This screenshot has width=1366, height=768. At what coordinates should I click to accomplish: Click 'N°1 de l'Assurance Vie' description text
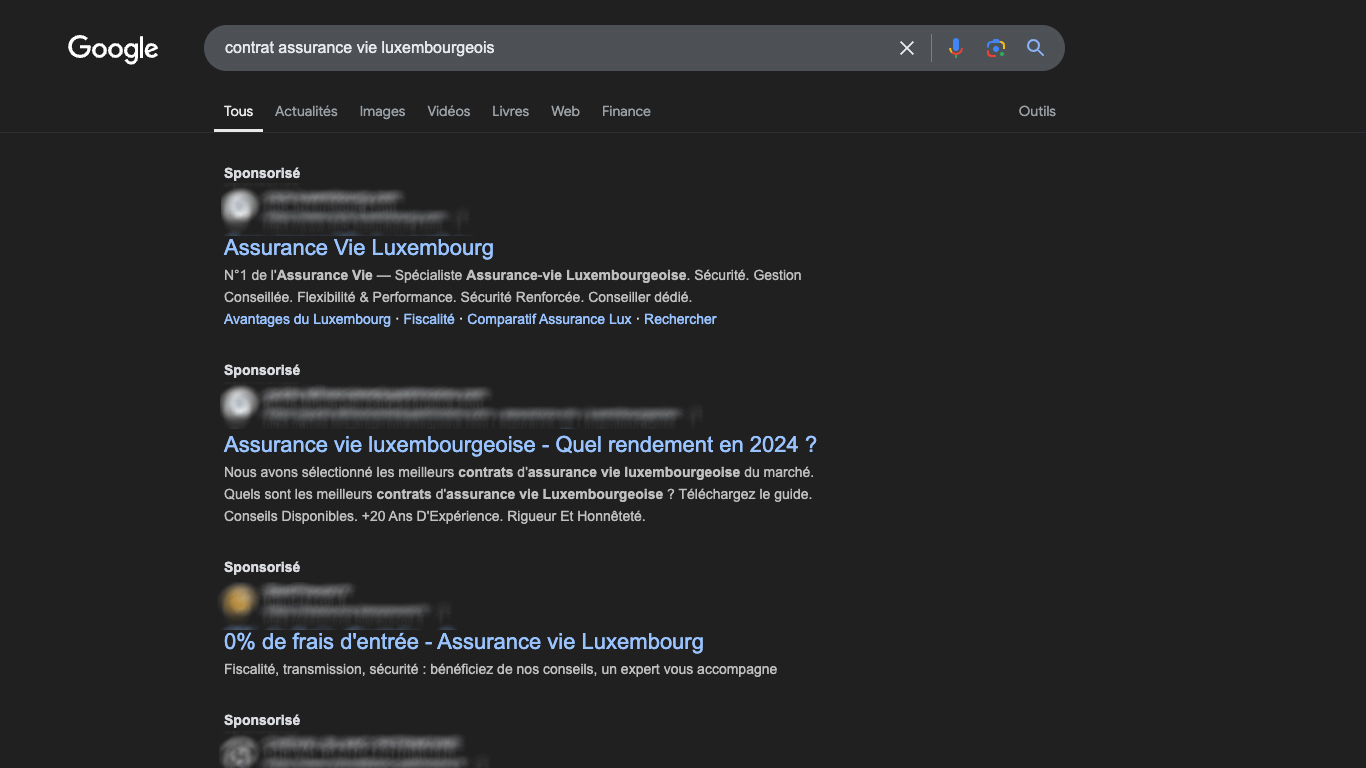click(513, 286)
